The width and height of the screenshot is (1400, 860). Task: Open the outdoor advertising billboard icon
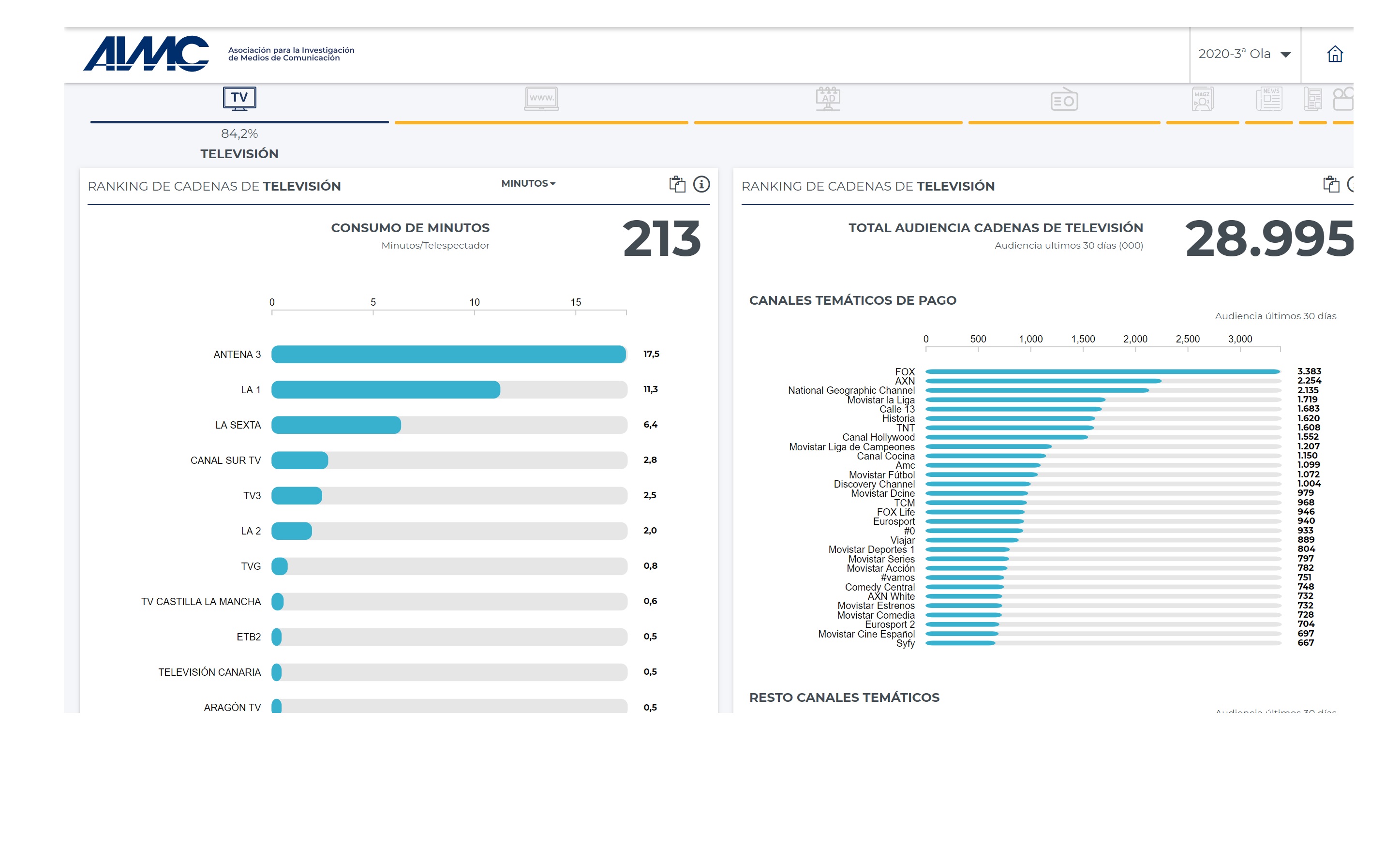click(828, 98)
